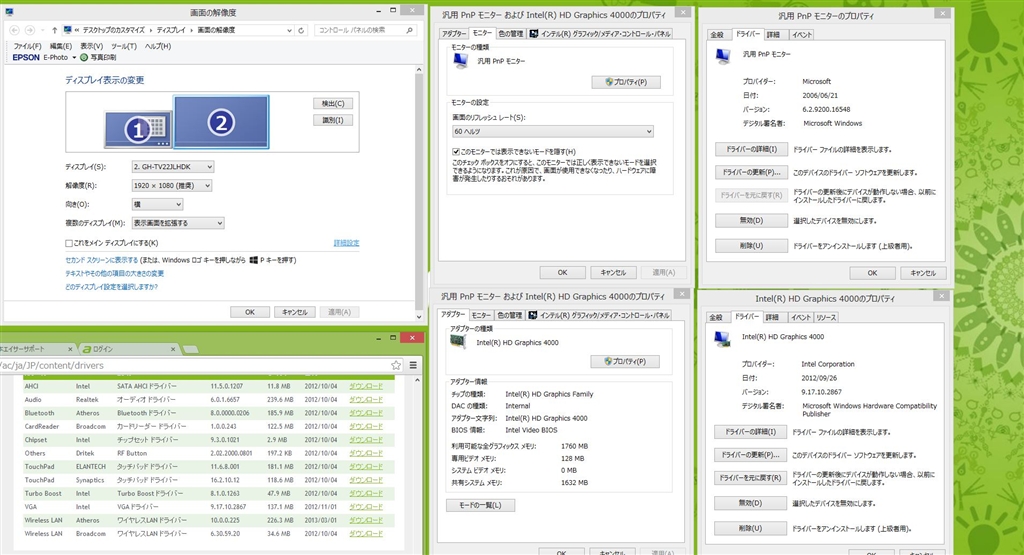This screenshot has width=1024, height=555.
Task: Open the ディスプレイ dropdown GH-TV22JLHDK
Action: point(172,166)
